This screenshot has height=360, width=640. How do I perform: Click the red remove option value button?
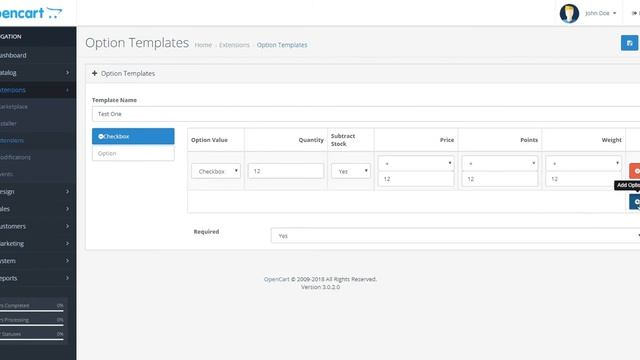click(635, 171)
